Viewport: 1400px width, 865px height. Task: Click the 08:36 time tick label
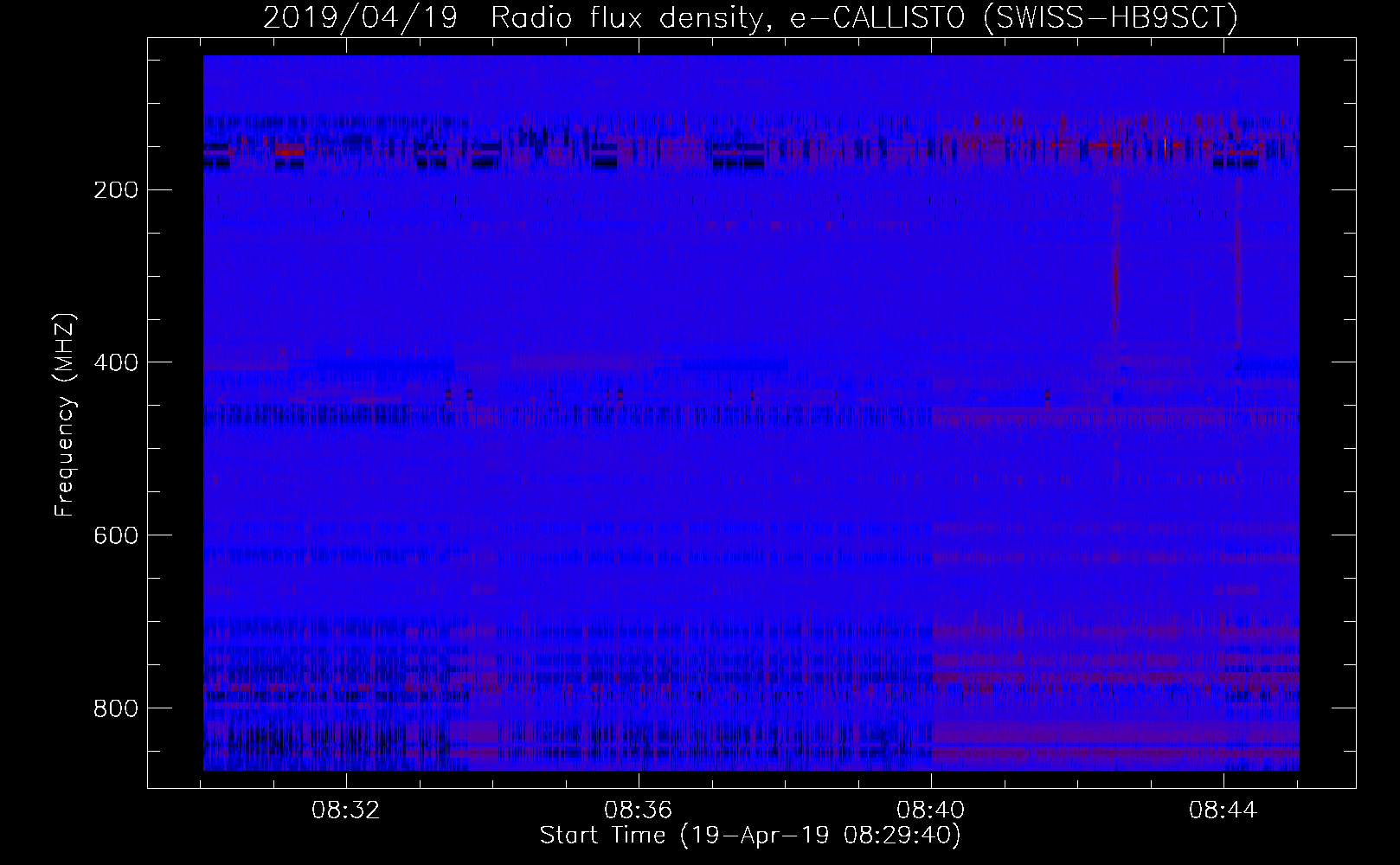639,811
